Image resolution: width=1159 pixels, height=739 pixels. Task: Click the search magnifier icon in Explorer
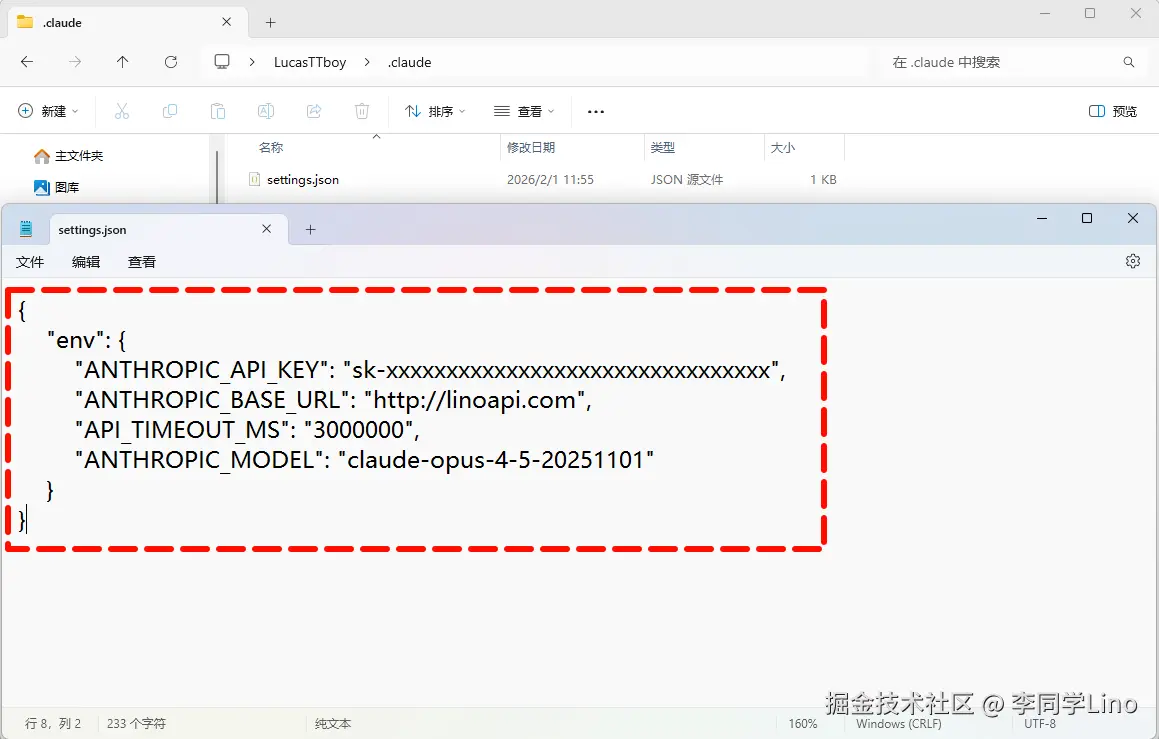(1129, 62)
